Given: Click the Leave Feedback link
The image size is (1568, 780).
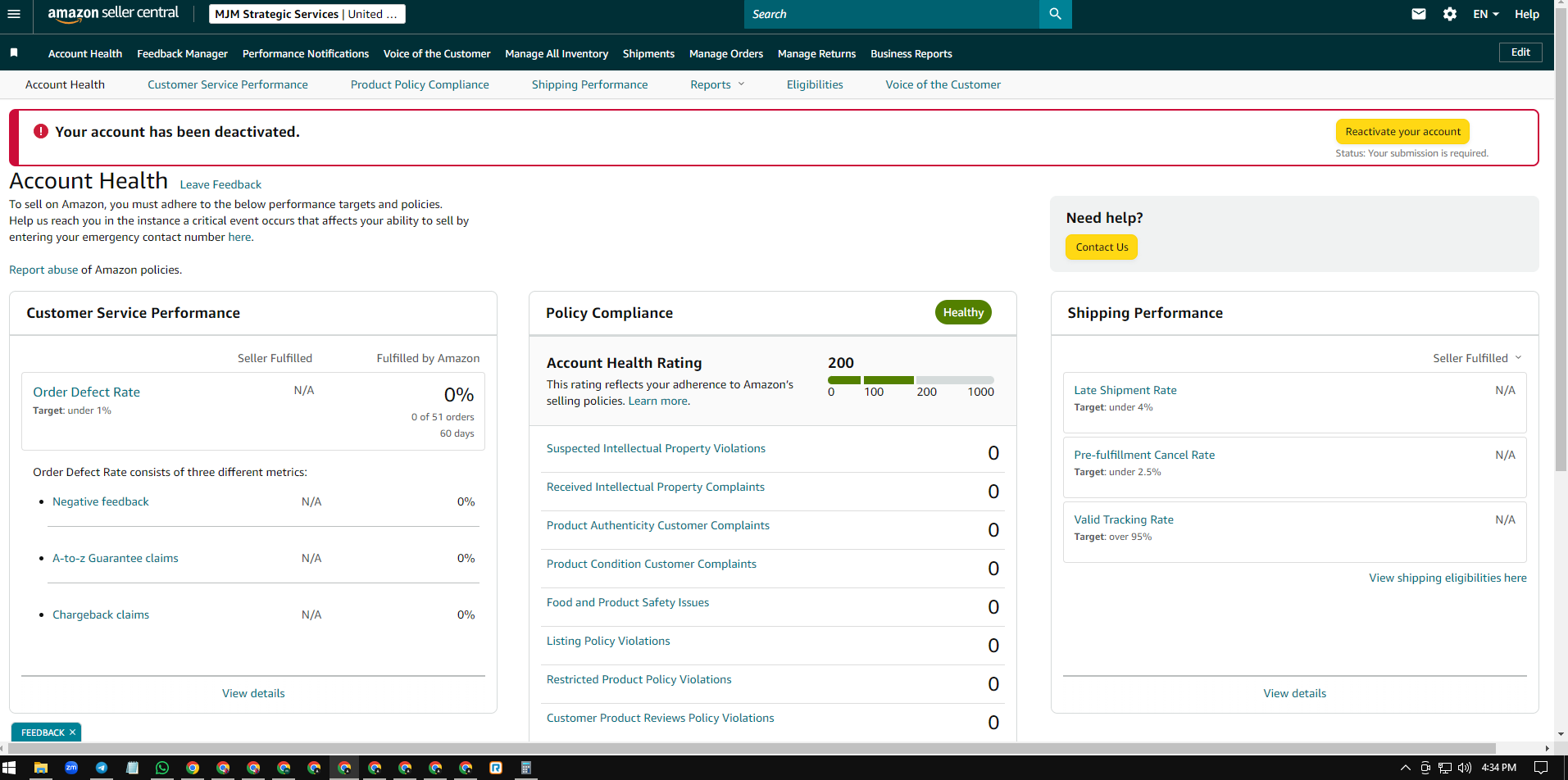Looking at the screenshot, I should click(220, 185).
